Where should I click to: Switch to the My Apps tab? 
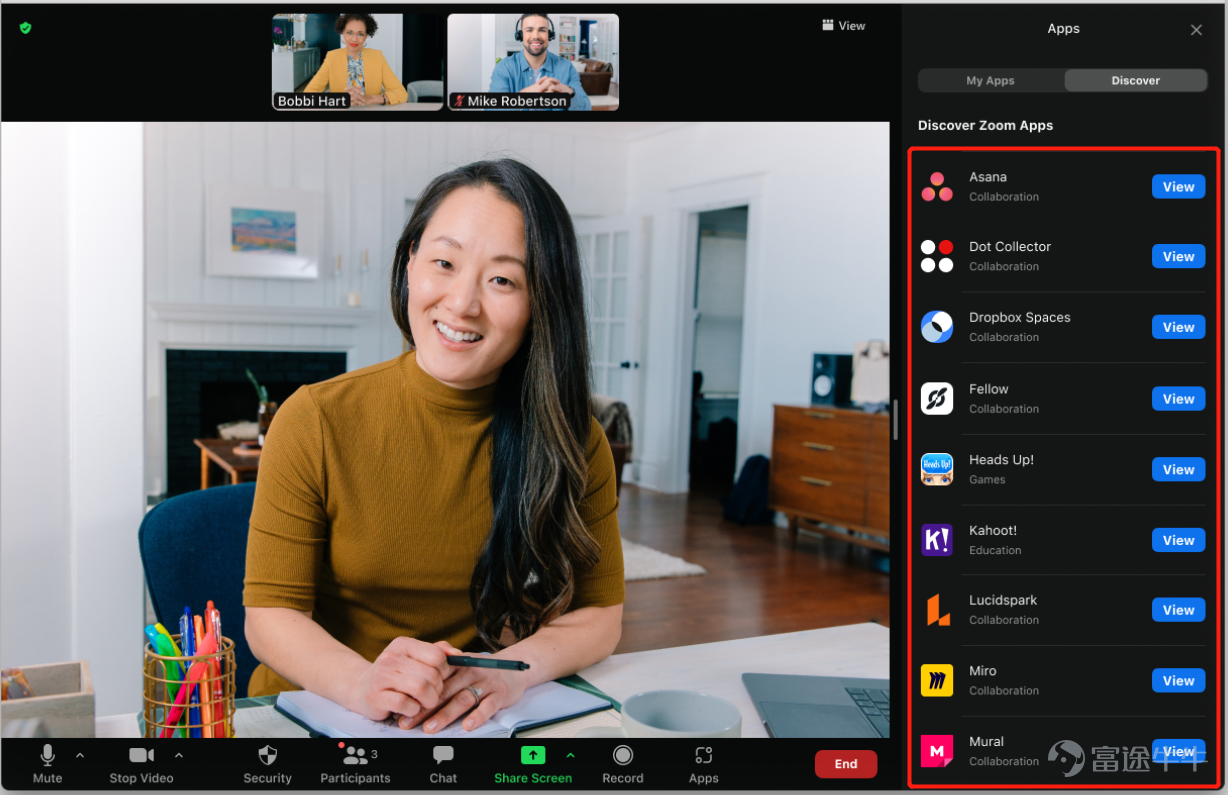(x=990, y=81)
